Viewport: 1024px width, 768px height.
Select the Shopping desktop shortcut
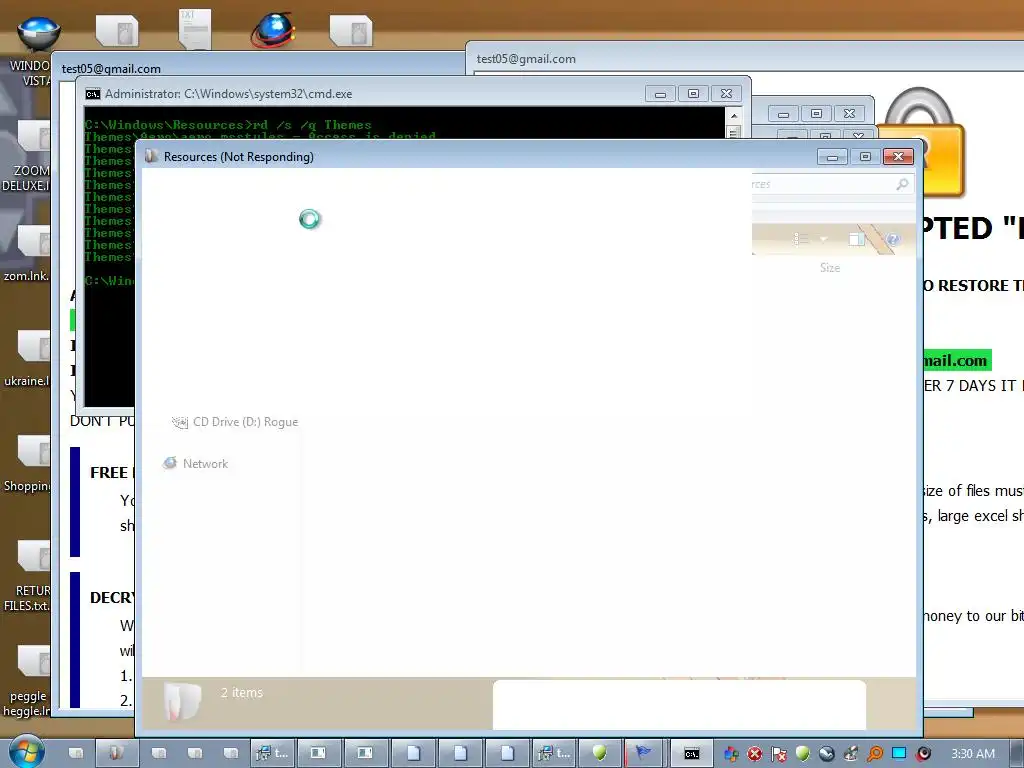point(26,464)
